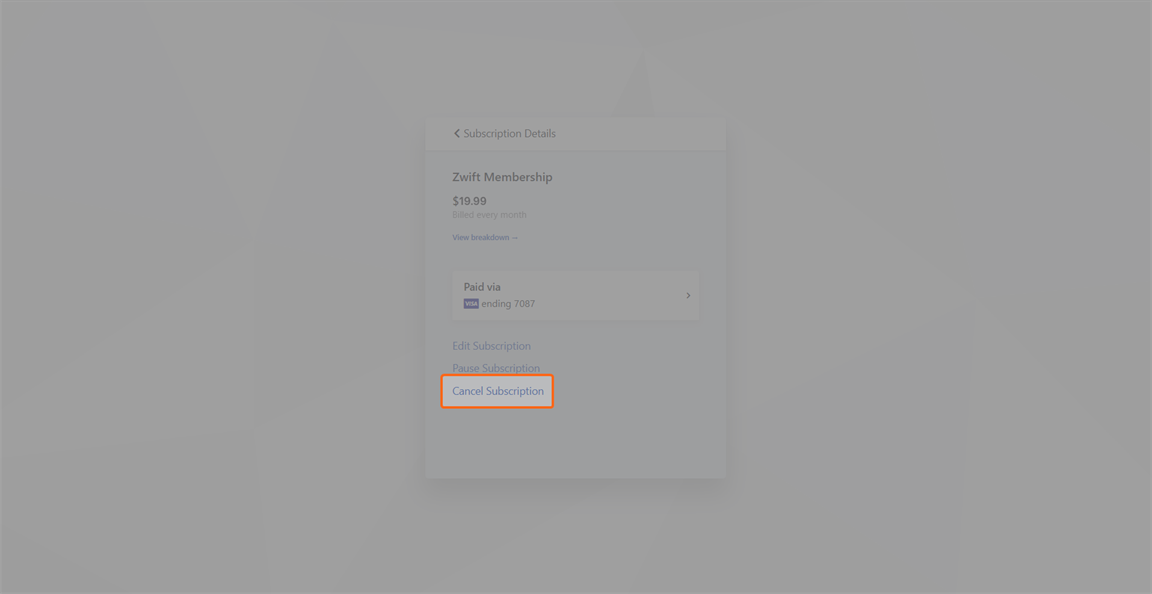The height and width of the screenshot is (594, 1152).
Task: Click the 'Billed every month' text
Action: 489,215
